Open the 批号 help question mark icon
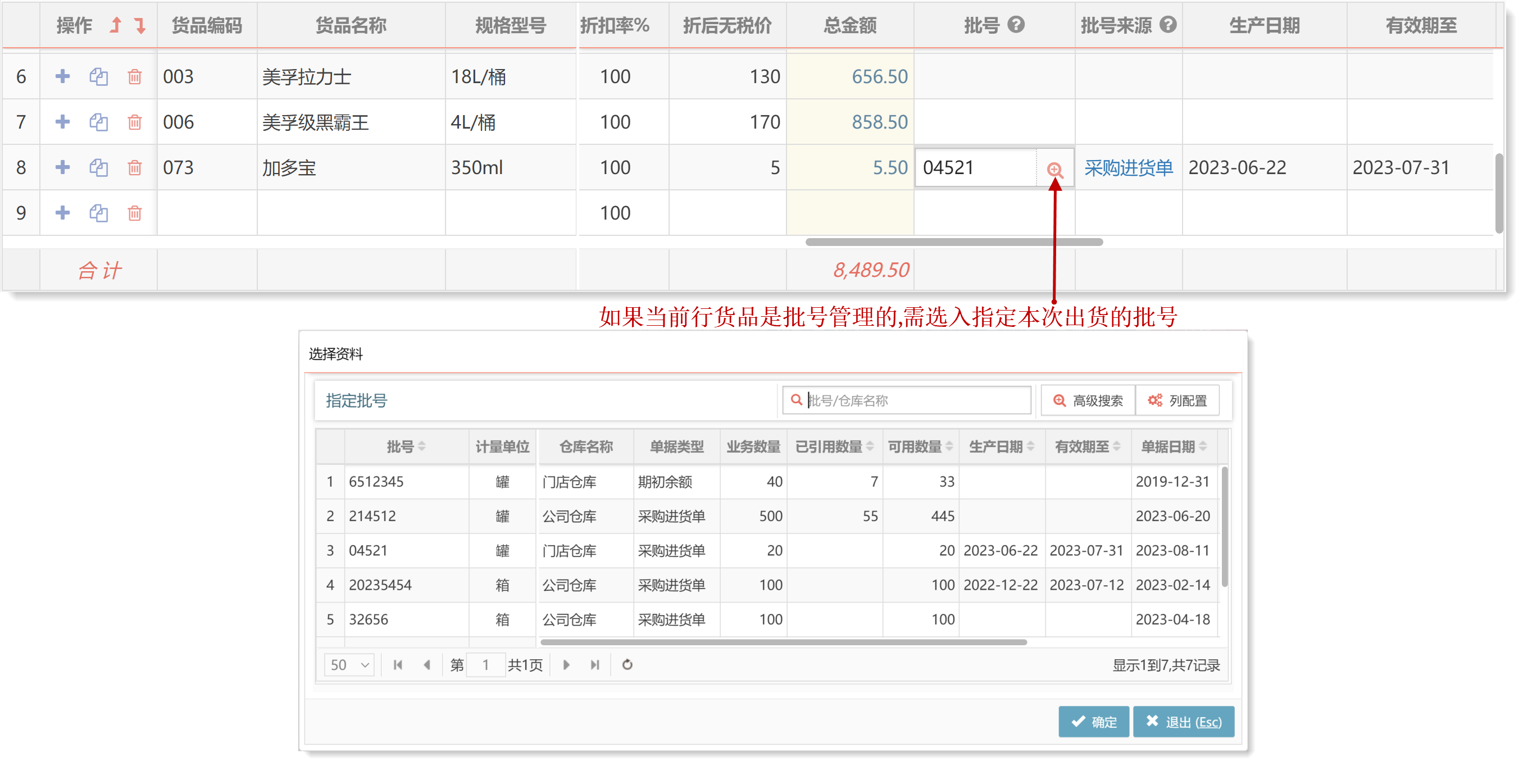 coord(1016,25)
